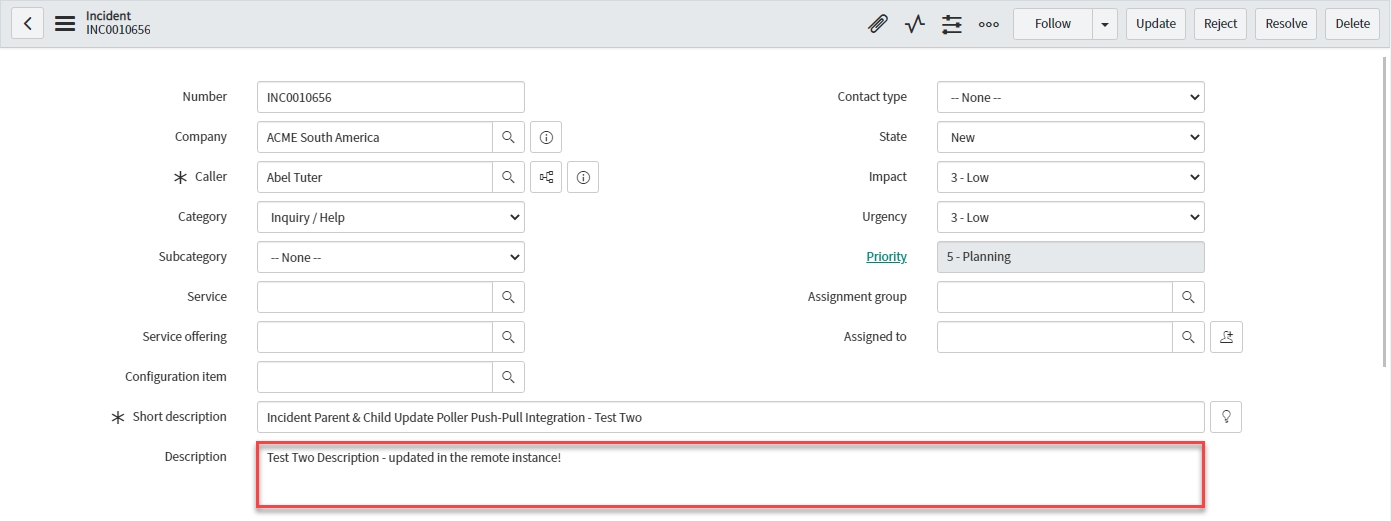Click the Priority label link
Image resolution: width=1391 pixels, height=521 pixels.
coord(886,257)
